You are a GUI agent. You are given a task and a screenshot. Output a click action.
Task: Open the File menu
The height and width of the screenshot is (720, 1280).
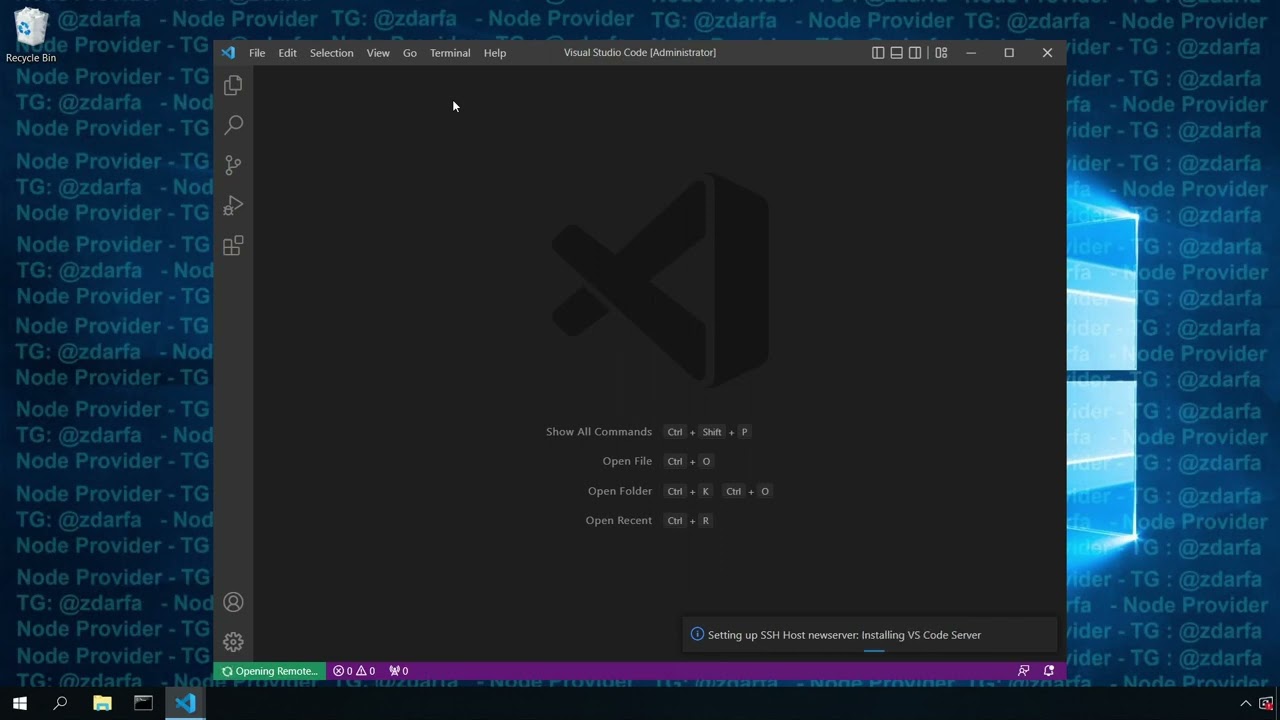pos(257,53)
